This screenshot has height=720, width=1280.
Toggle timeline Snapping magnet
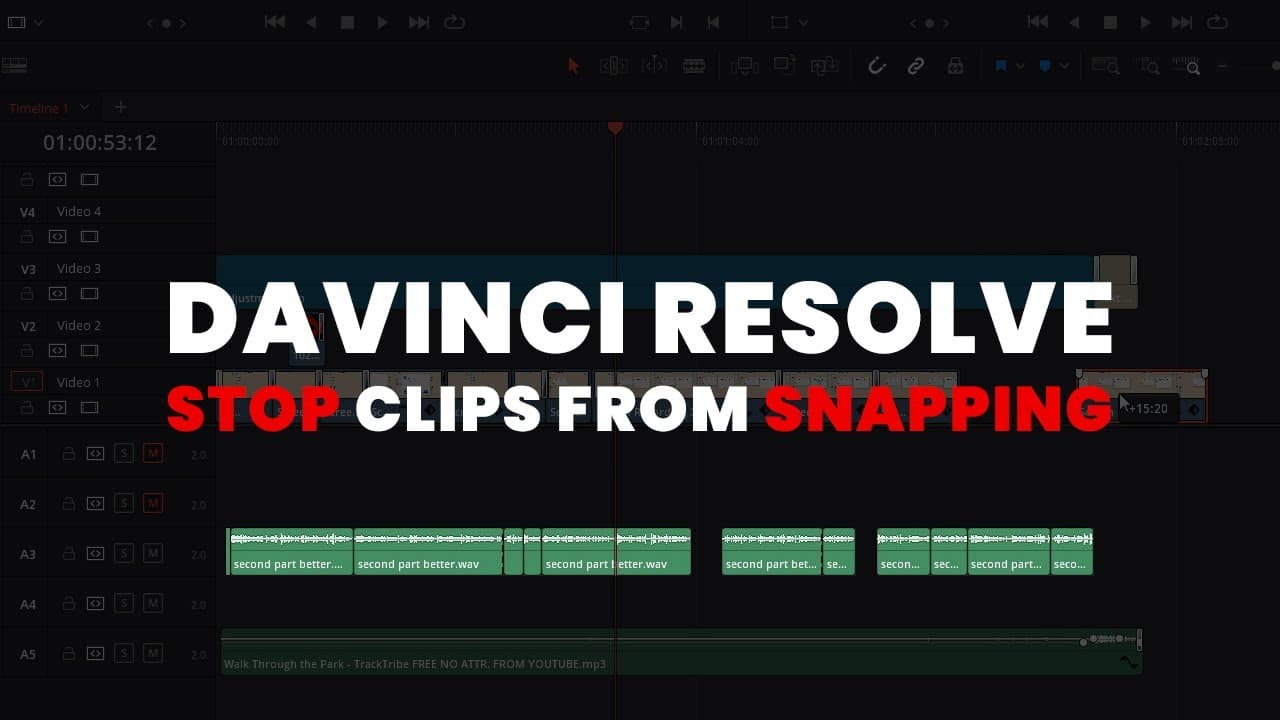coord(877,66)
